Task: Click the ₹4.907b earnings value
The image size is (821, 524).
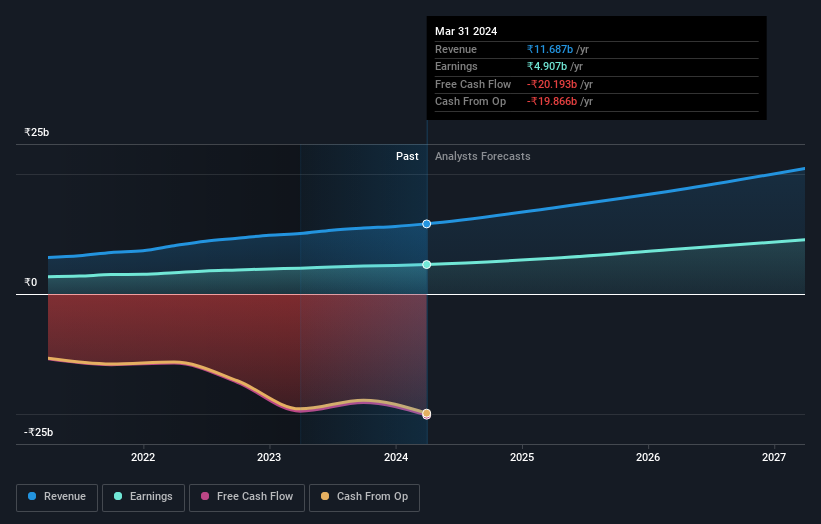Action: (547, 66)
